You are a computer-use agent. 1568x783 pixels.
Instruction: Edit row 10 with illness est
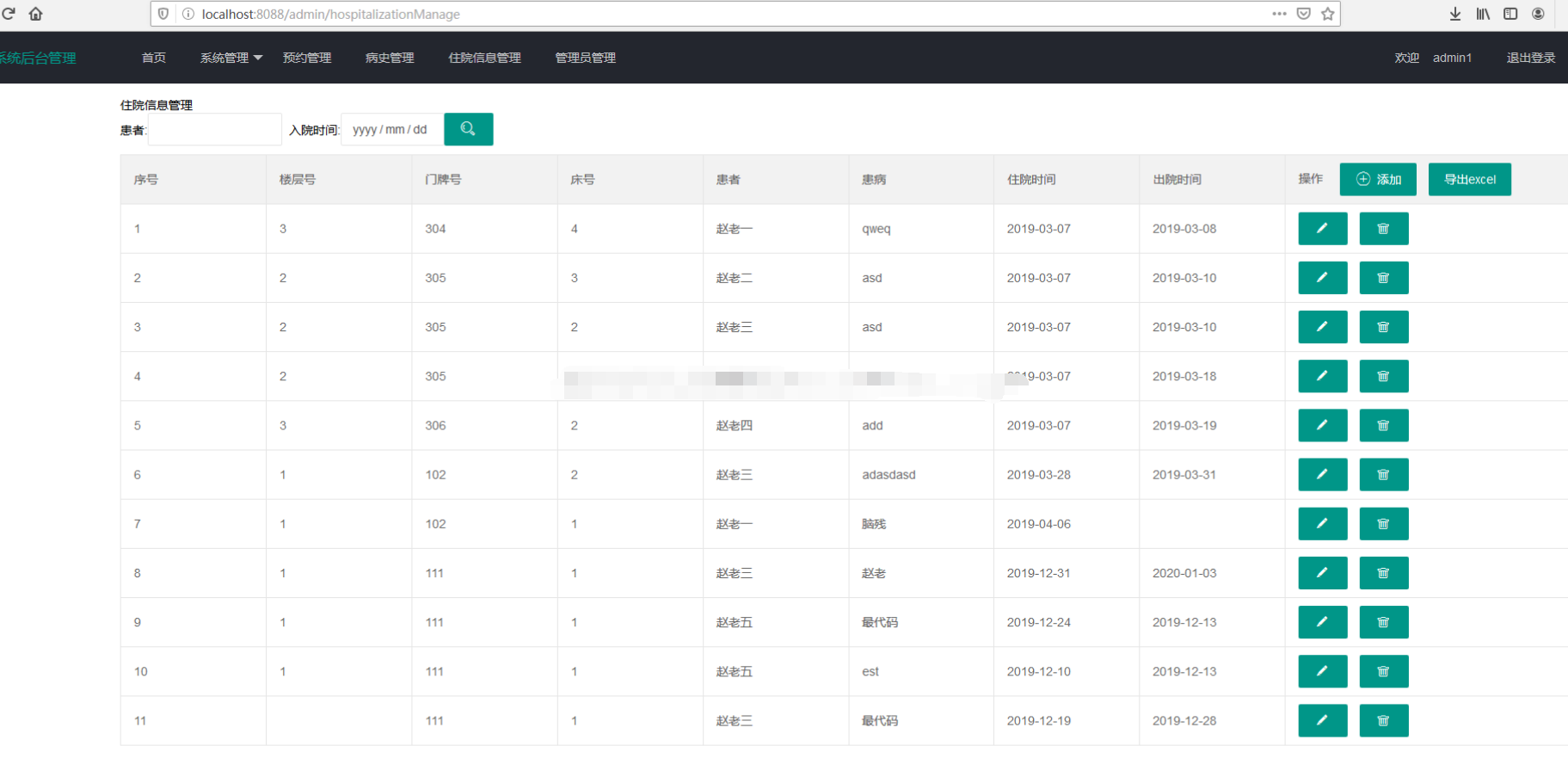[x=1322, y=671]
